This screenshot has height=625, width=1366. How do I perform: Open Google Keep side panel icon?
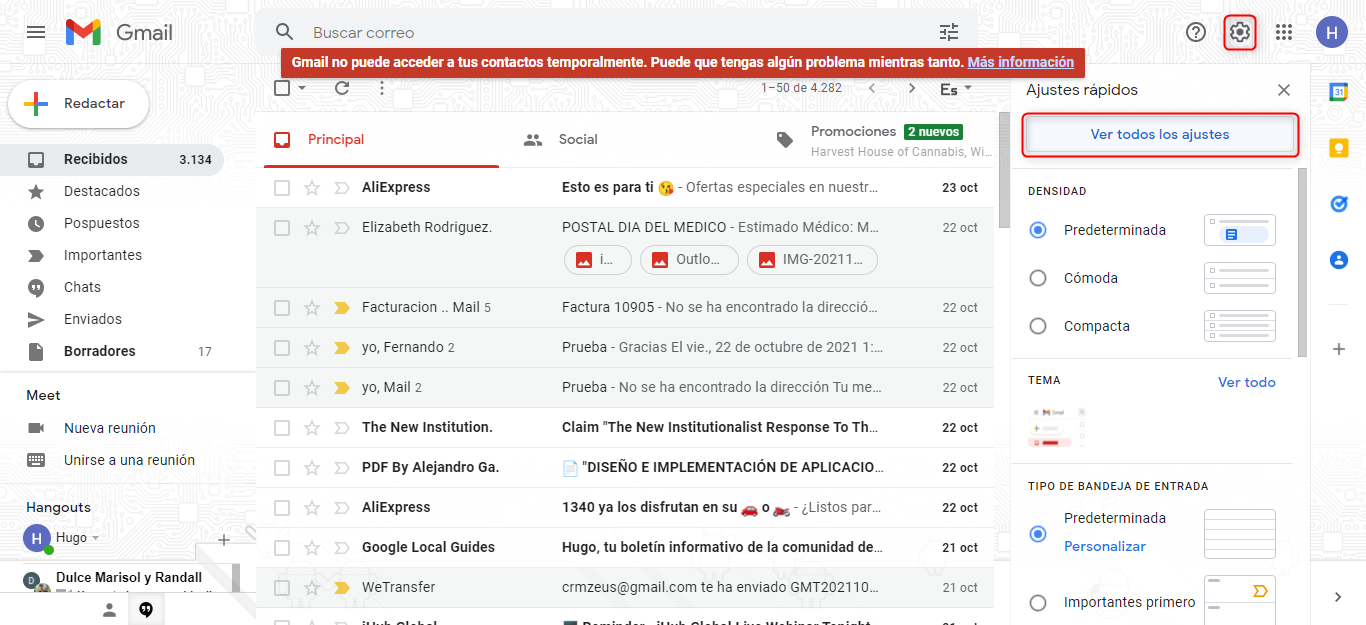coord(1338,148)
